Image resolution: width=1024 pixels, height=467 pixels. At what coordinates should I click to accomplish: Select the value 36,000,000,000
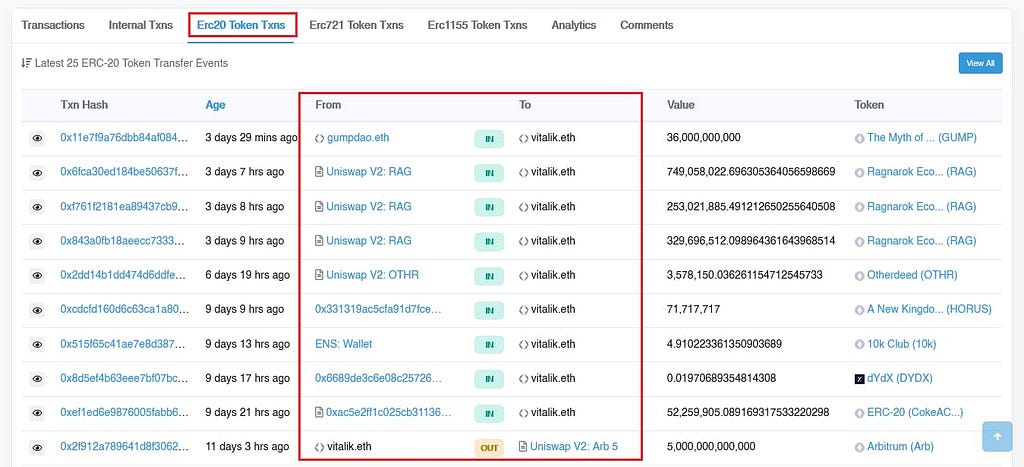[x=703, y=138]
